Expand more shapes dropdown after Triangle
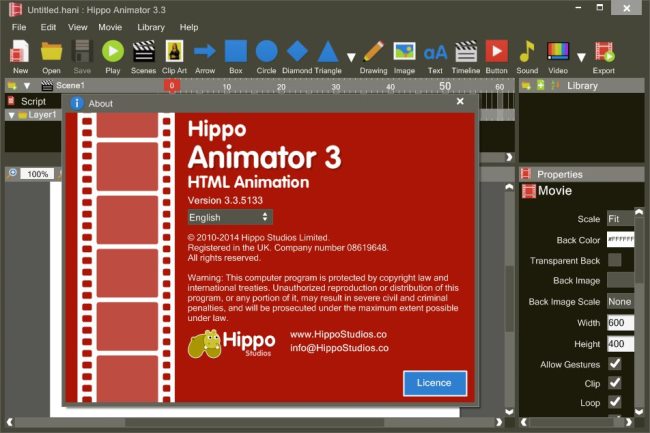Screen dimensions: 650x433 click(x=351, y=57)
